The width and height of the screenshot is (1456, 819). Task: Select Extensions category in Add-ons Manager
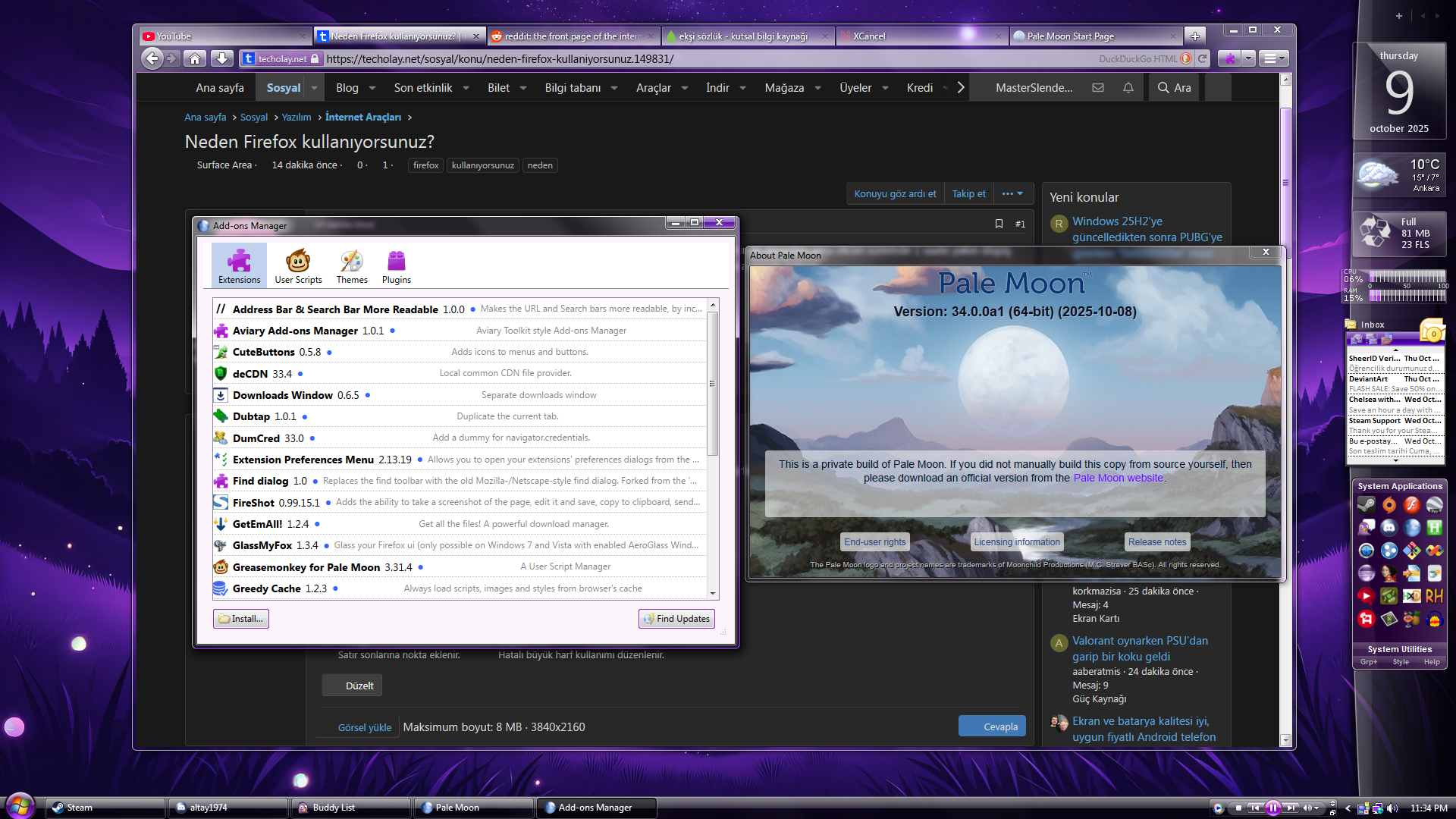[239, 265]
